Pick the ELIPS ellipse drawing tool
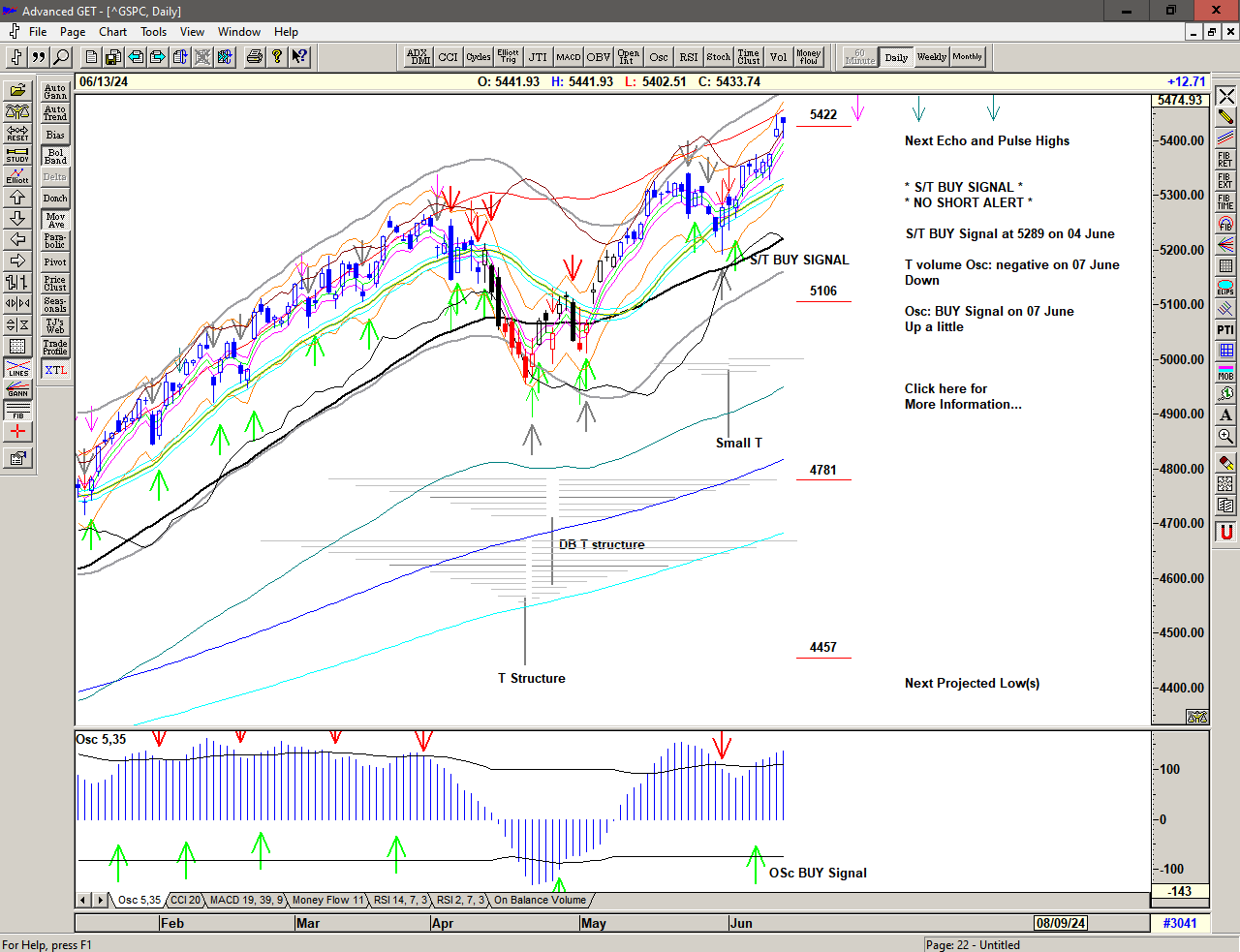 click(x=1225, y=288)
